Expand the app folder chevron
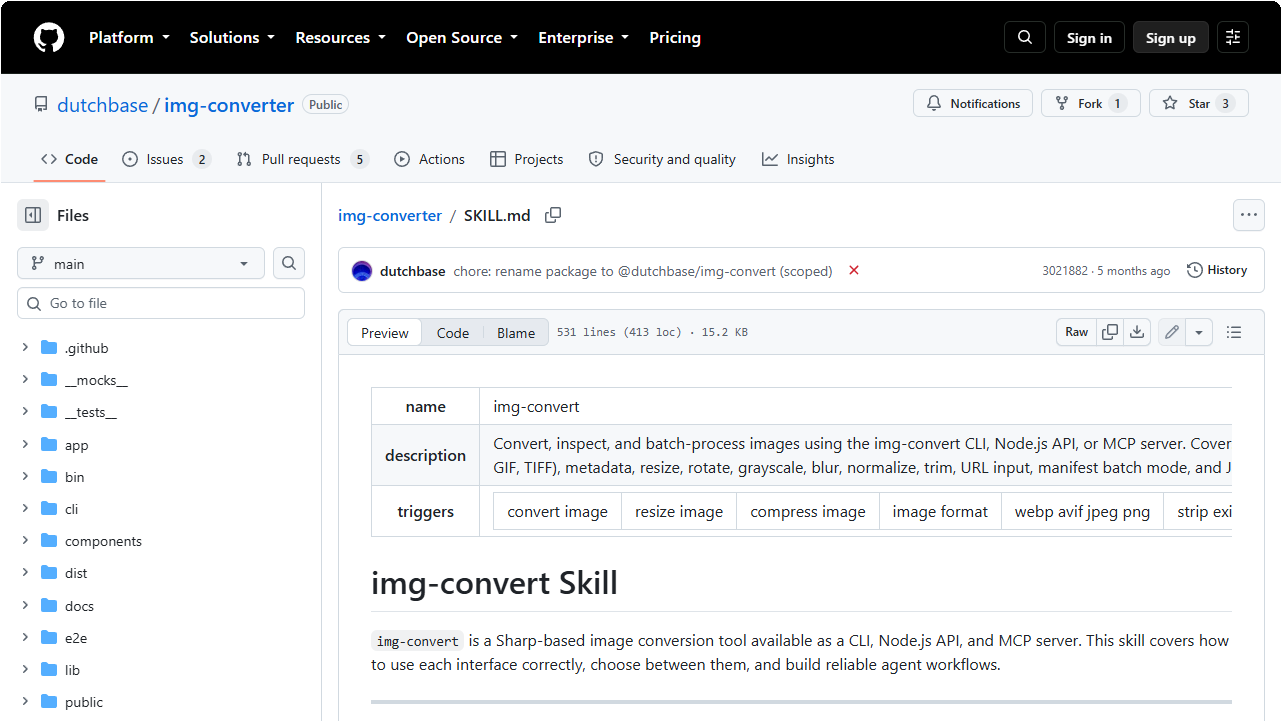This screenshot has width=1282, height=722. [25, 445]
